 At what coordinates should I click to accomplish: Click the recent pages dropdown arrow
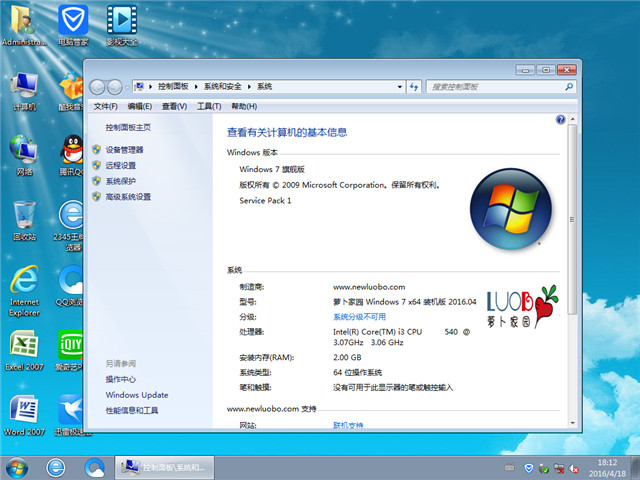click(x=127, y=87)
